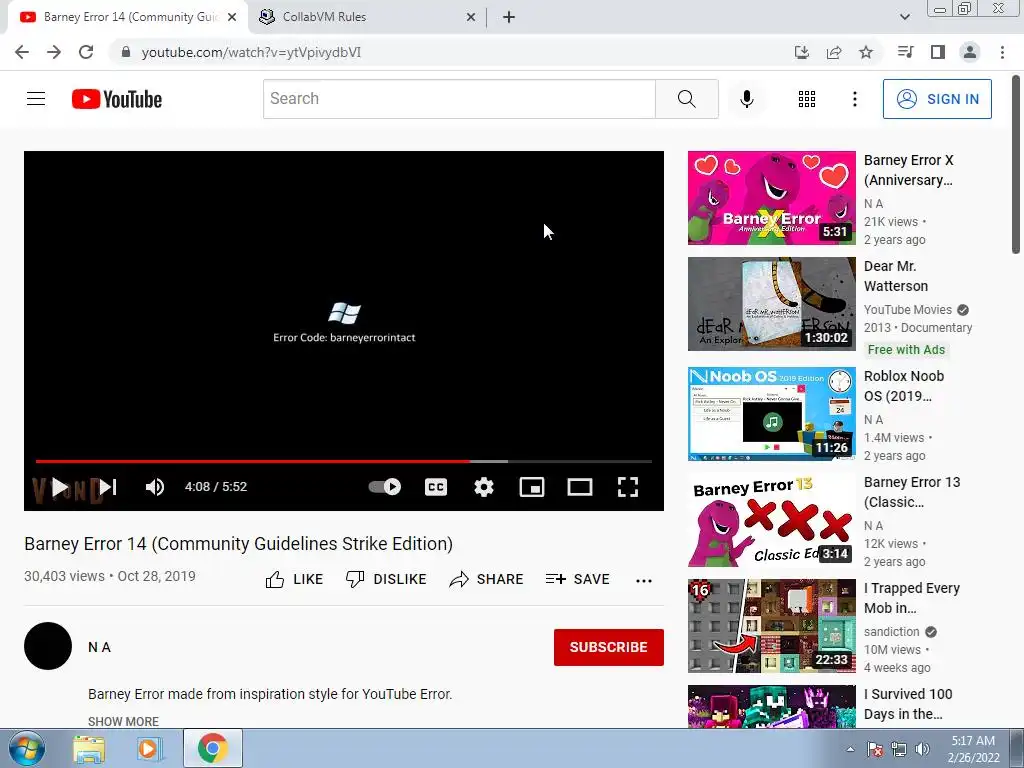The height and width of the screenshot is (768, 1024).
Task: Click the N A channel name link
Action: 99,647
